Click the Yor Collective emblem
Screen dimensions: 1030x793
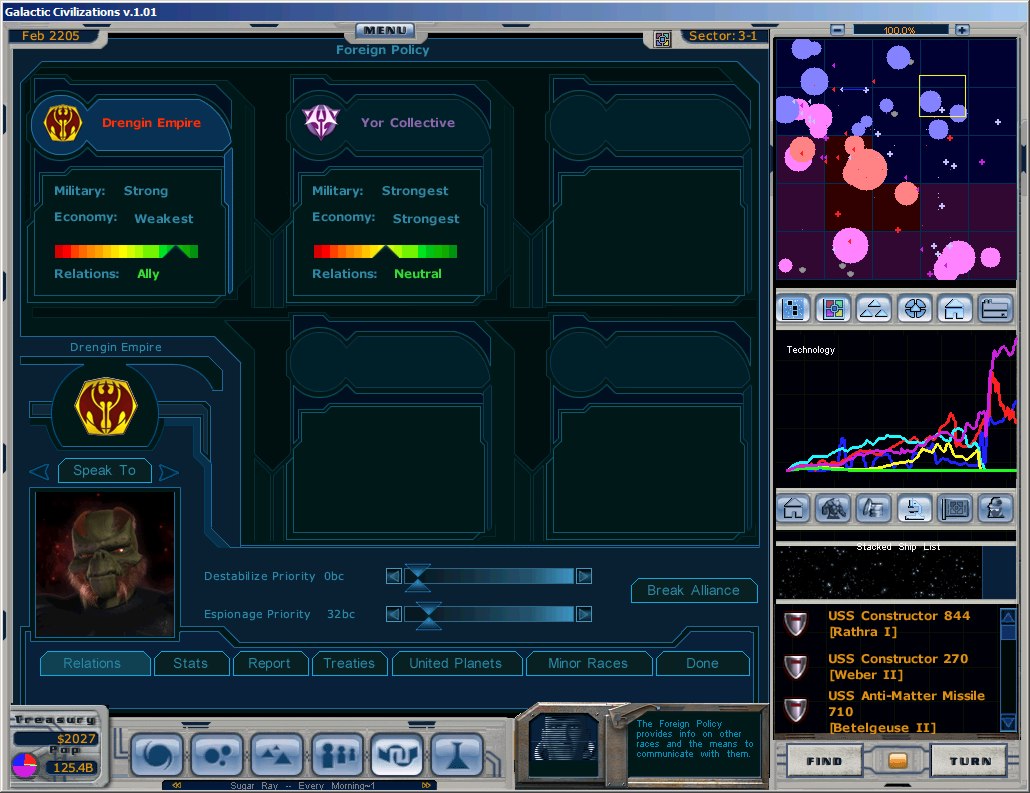(x=321, y=122)
